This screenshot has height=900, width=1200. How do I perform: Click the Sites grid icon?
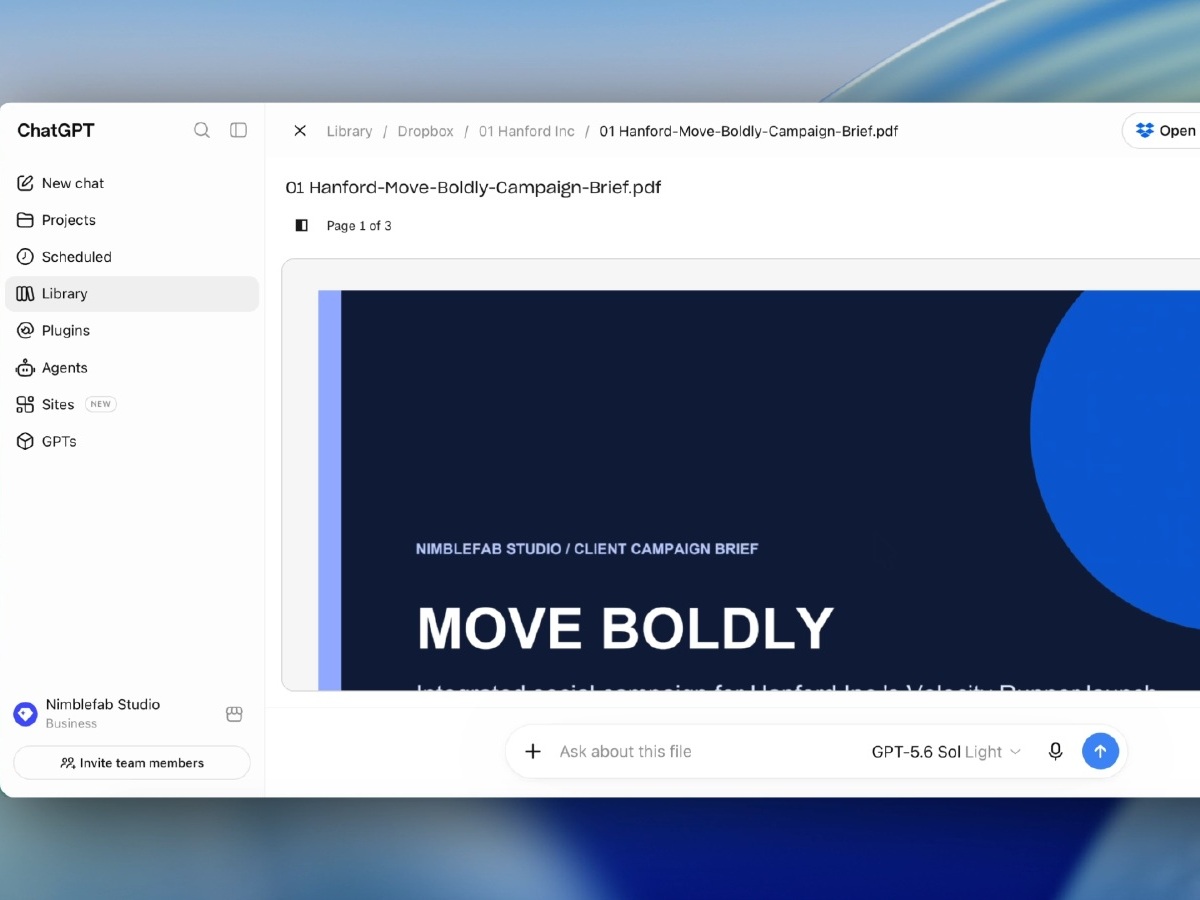(x=25, y=405)
